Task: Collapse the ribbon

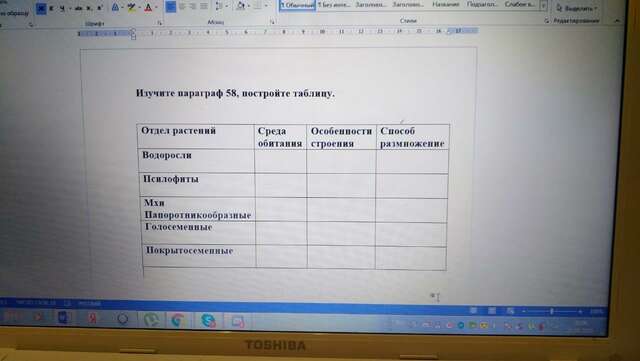Action: (x=617, y=20)
